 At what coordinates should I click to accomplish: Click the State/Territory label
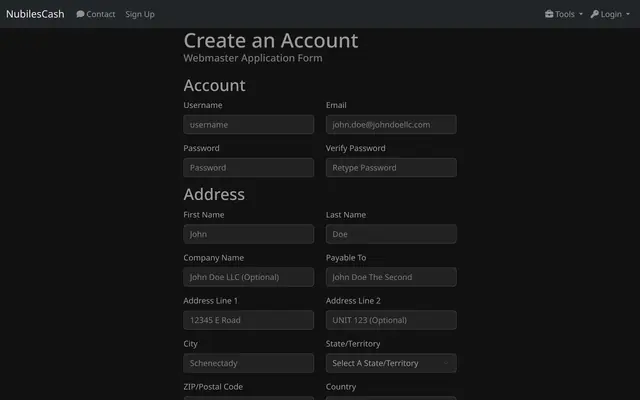353,344
